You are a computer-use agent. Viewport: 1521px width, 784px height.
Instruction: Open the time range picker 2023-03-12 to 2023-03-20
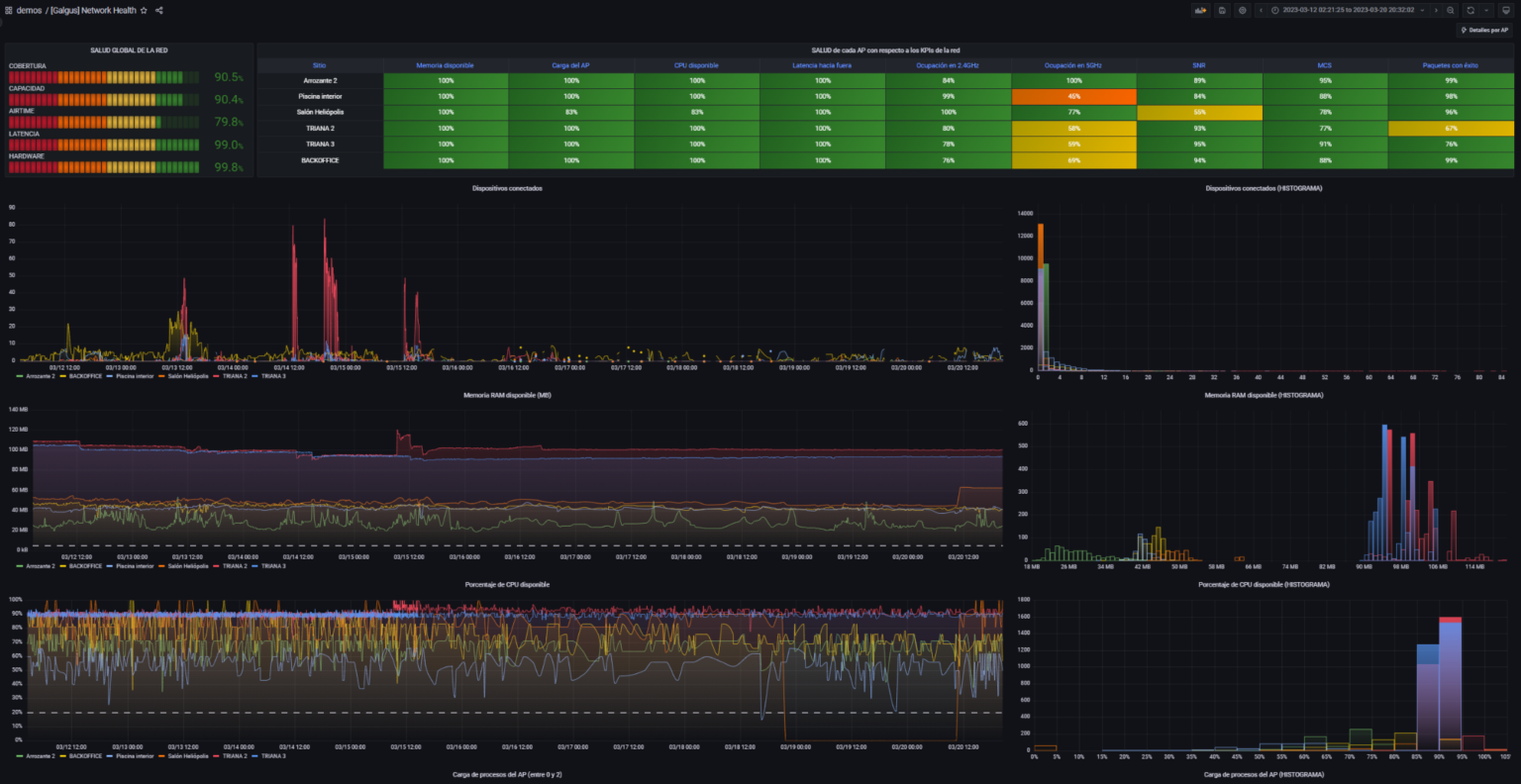[1348, 10]
